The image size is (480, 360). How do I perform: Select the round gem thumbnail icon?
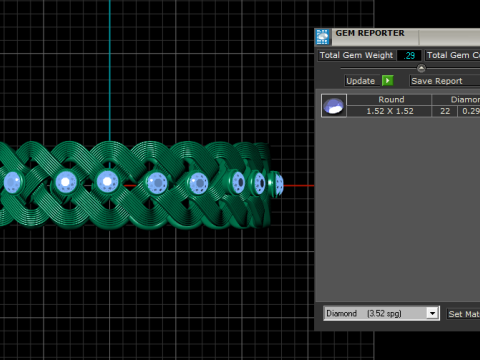click(x=334, y=106)
